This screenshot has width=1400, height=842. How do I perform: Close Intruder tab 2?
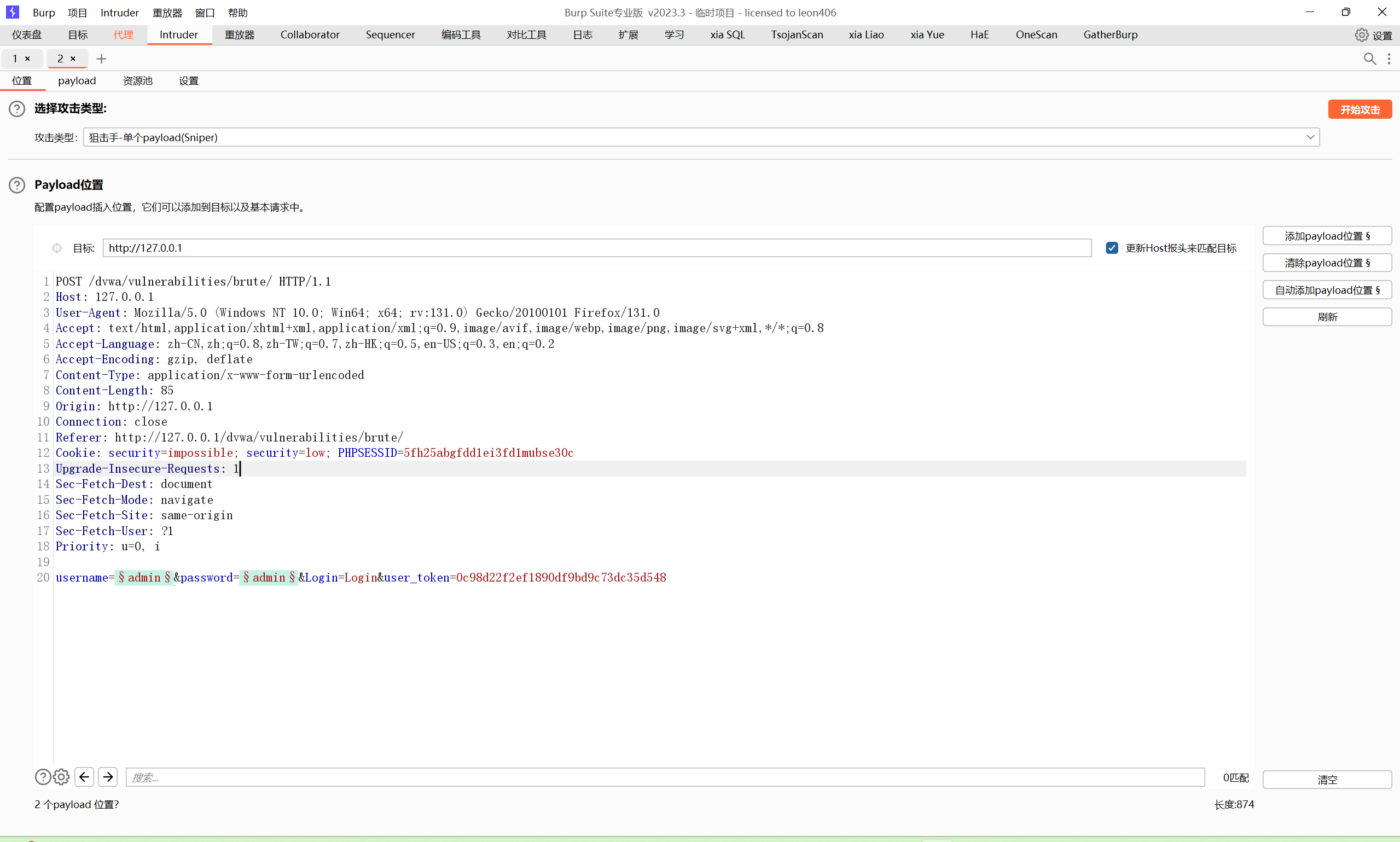73,59
